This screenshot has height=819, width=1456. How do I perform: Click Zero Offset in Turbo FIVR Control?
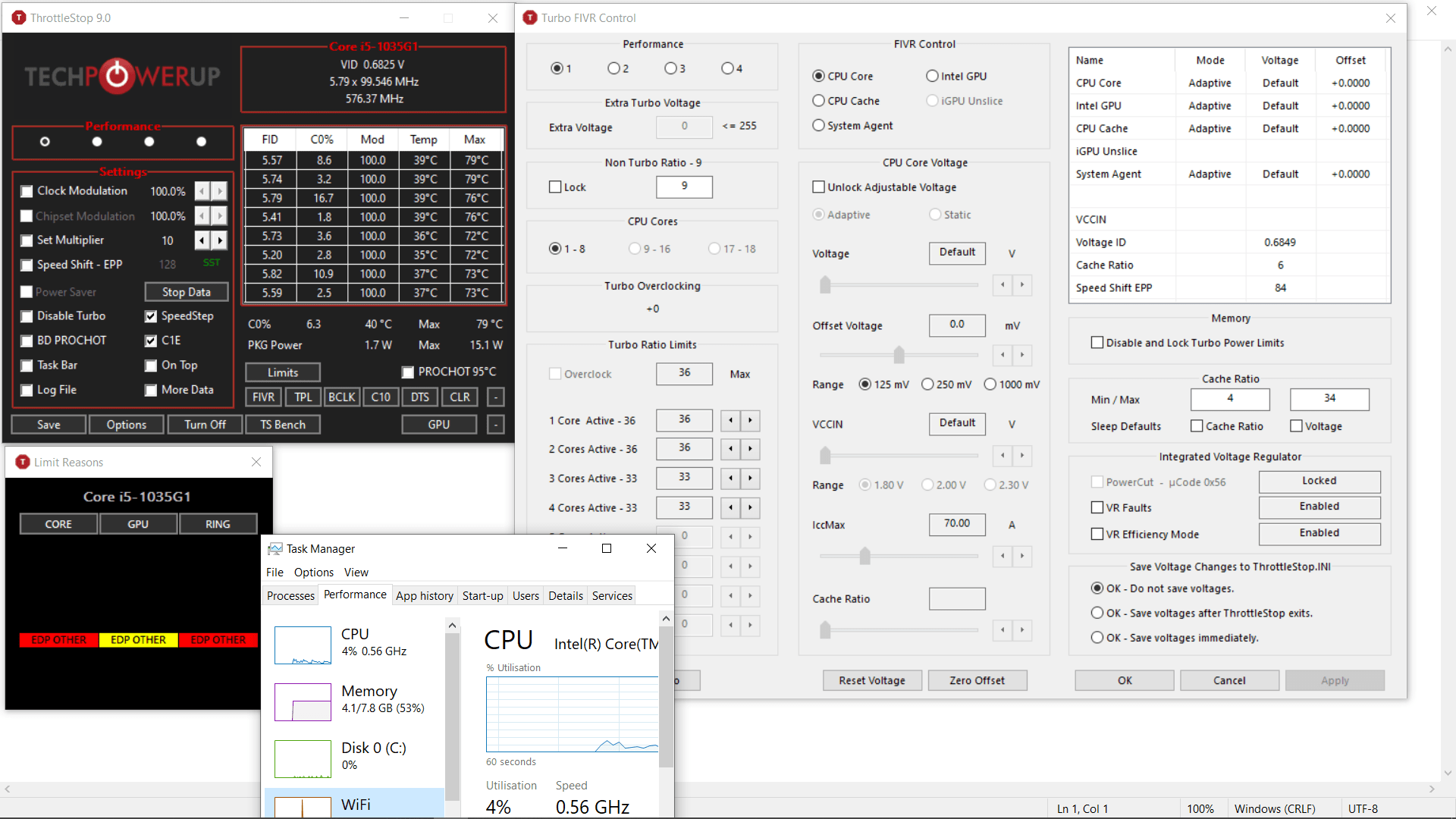977,680
